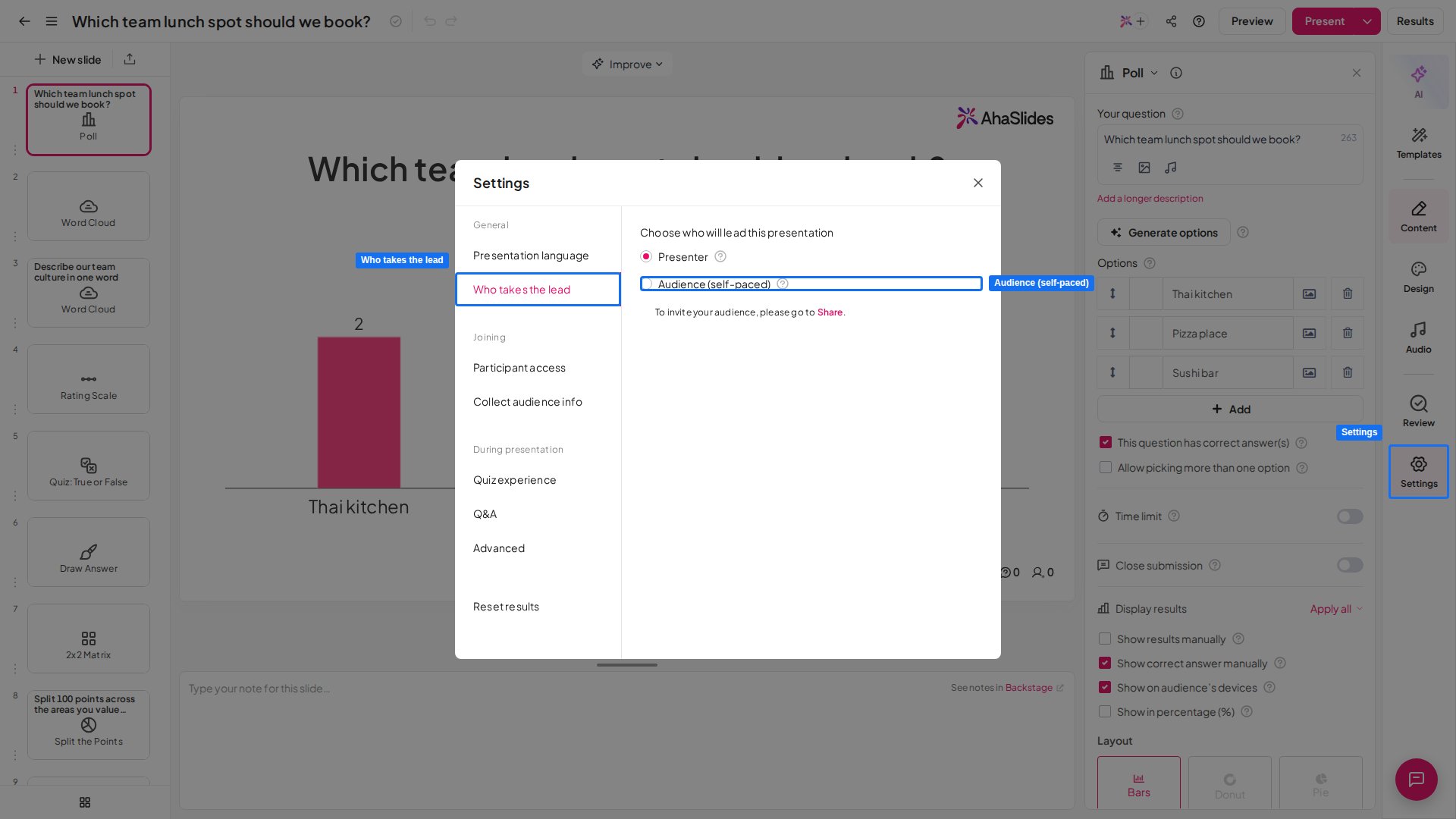Open the Present button dropdown arrow
Screen dimensions: 1456x819
(x=1367, y=21)
